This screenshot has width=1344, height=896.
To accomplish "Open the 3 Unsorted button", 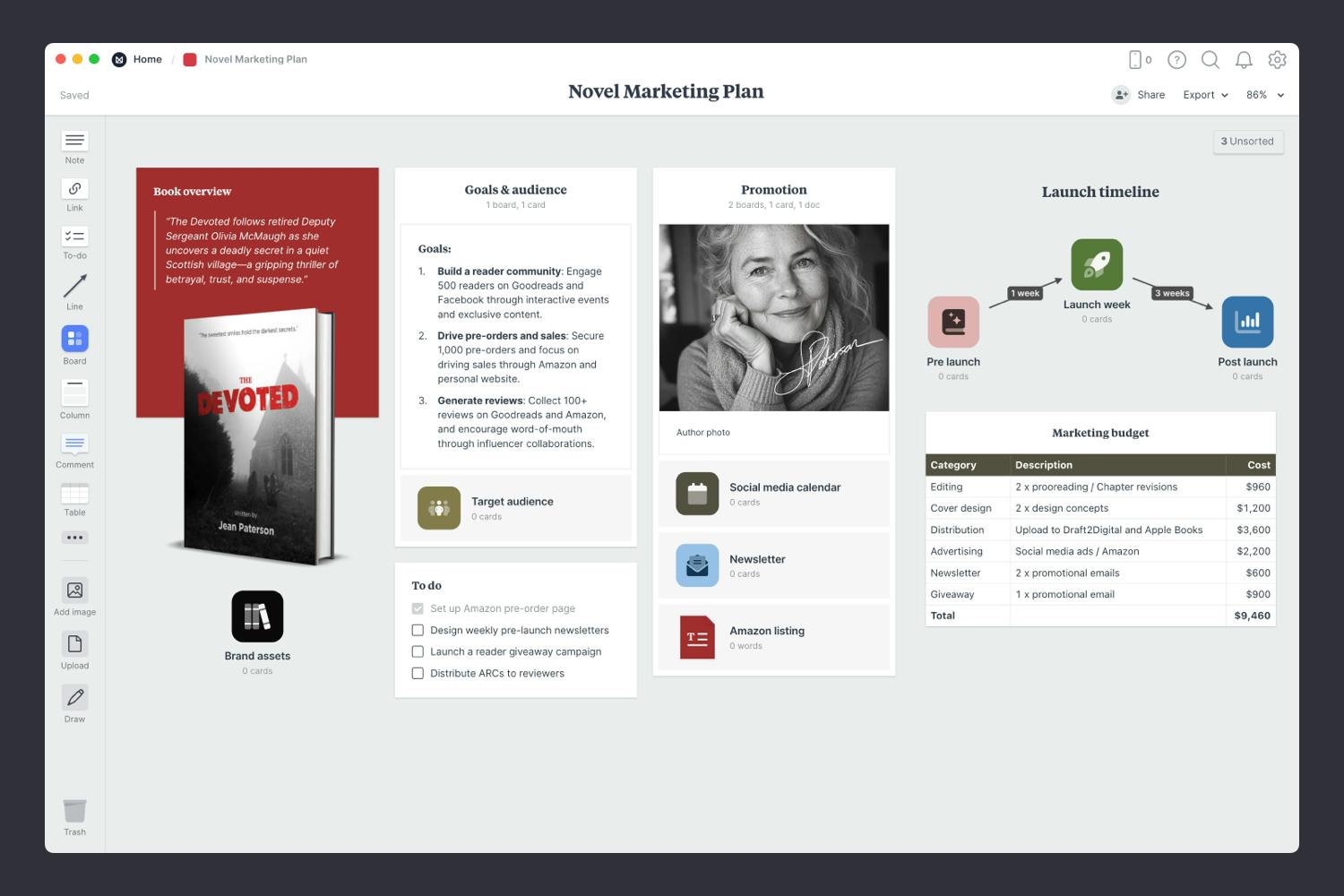I will [x=1247, y=142].
